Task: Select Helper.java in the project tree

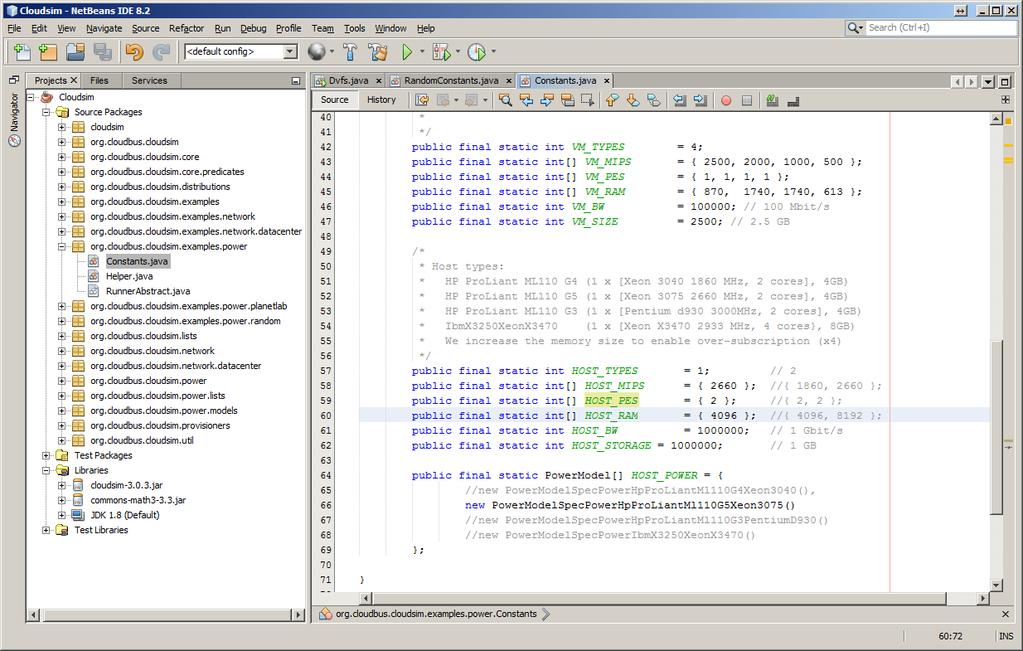Action: tap(129, 277)
